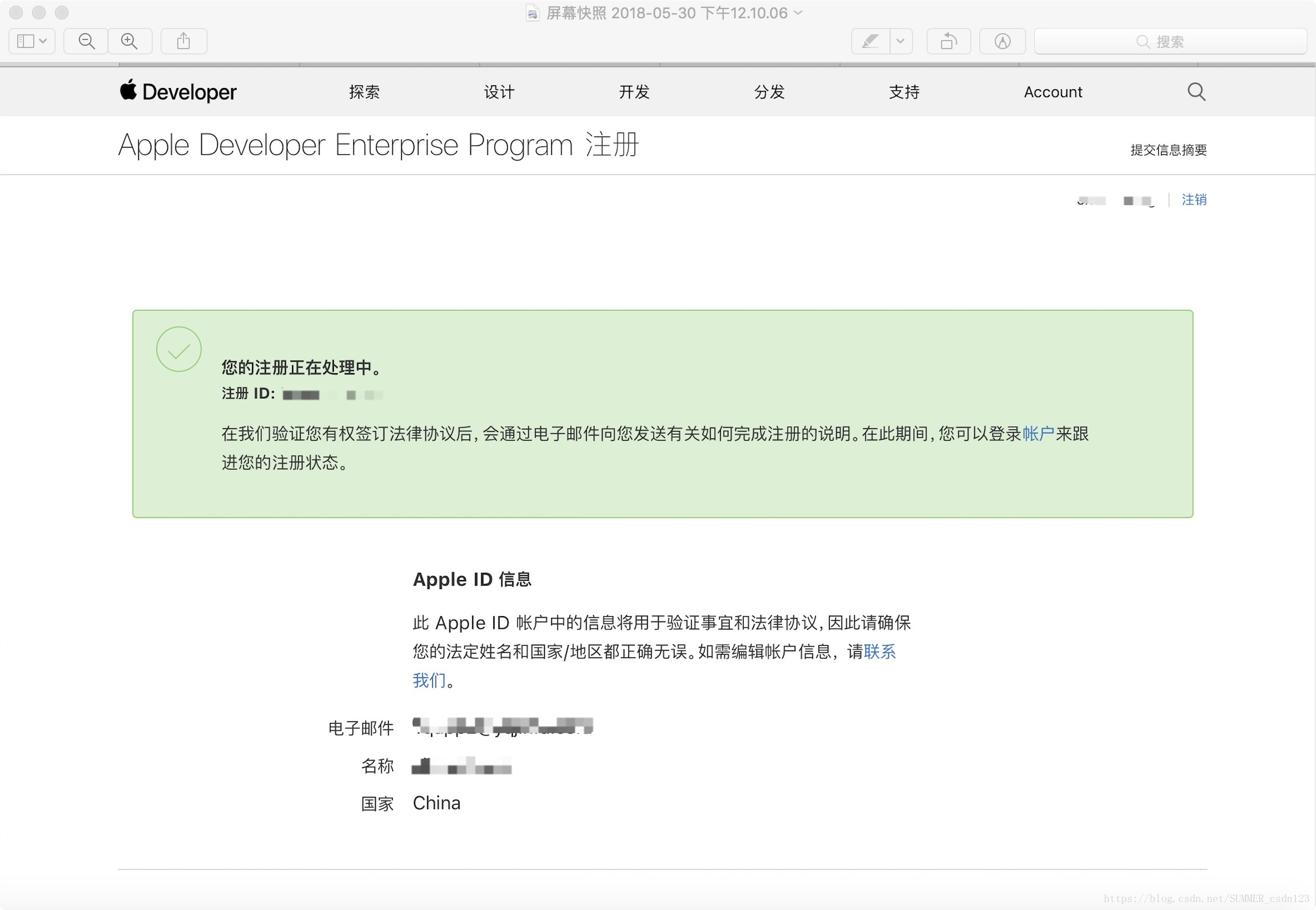Expand the highlight color dropdown arrow
The height and width of the screenshot is (910, 1316).
(901, 41)
